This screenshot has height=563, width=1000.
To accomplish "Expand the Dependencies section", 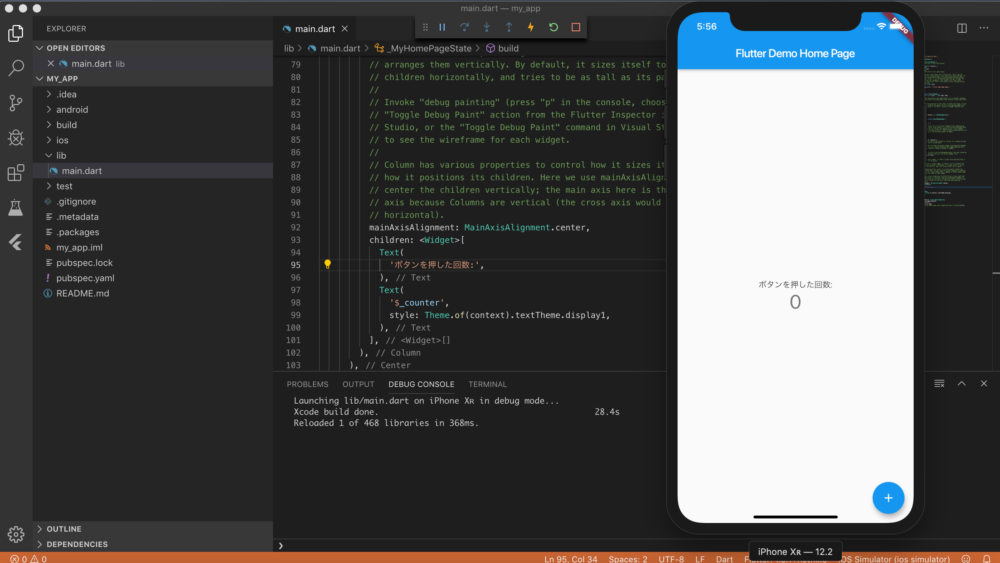I will point(153,545).
